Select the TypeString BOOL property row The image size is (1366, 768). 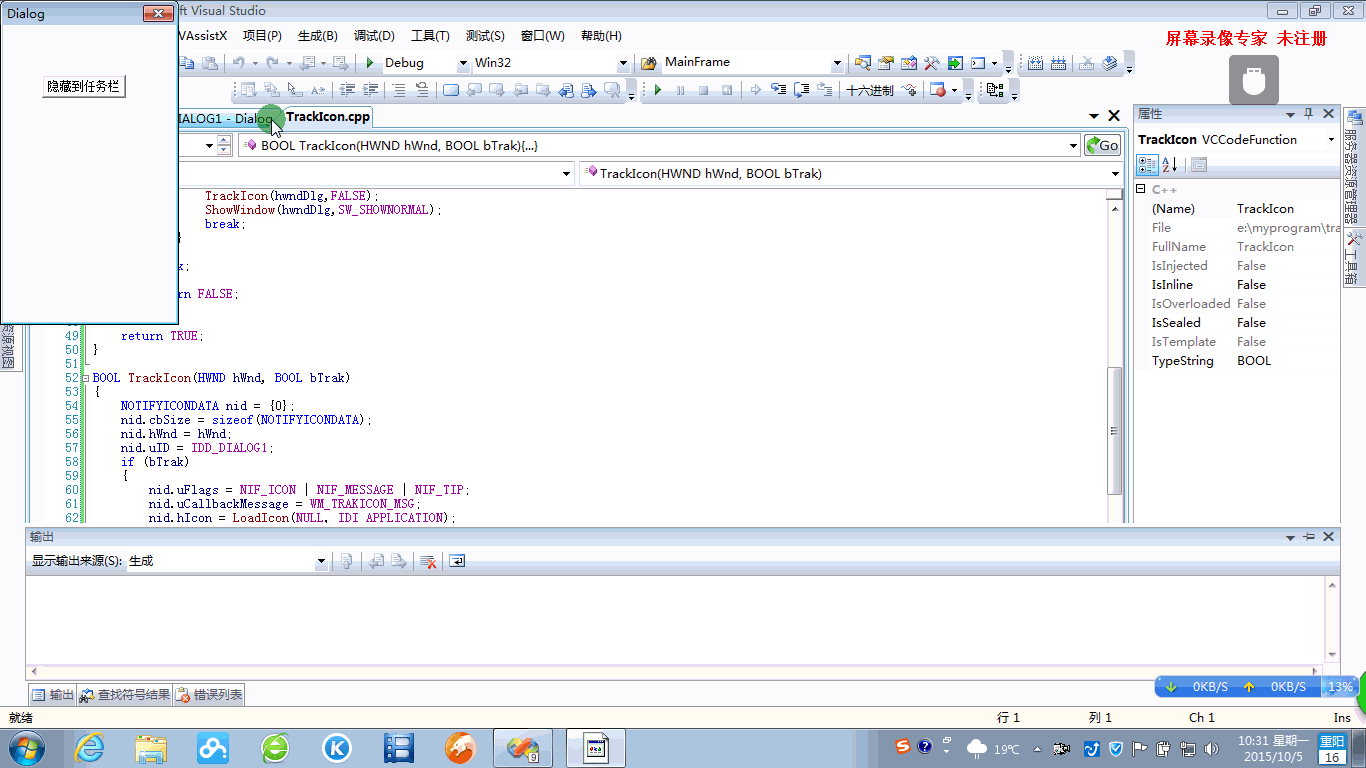pos(1237,361)
